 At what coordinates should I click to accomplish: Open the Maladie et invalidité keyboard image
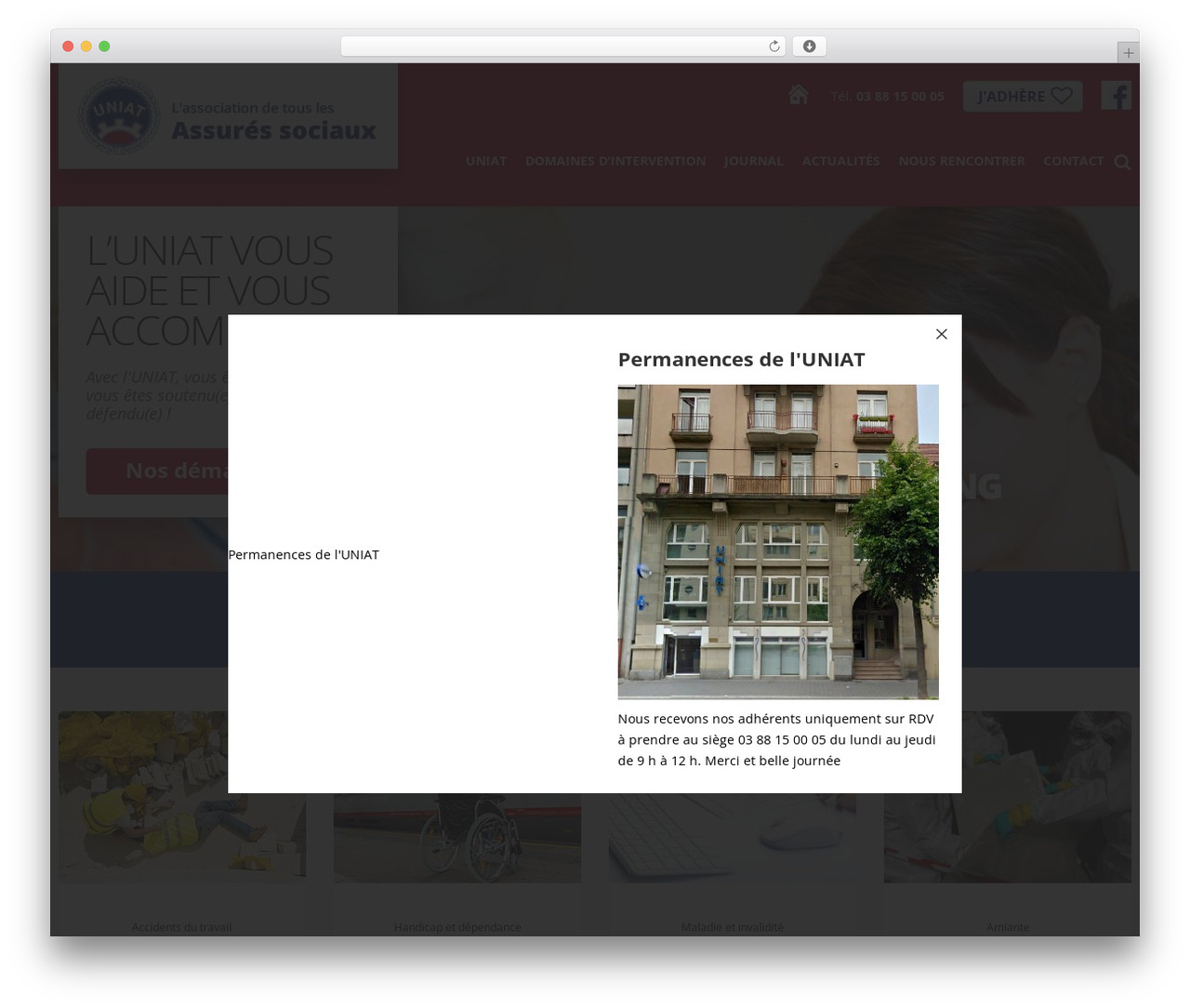pos(733,837)
